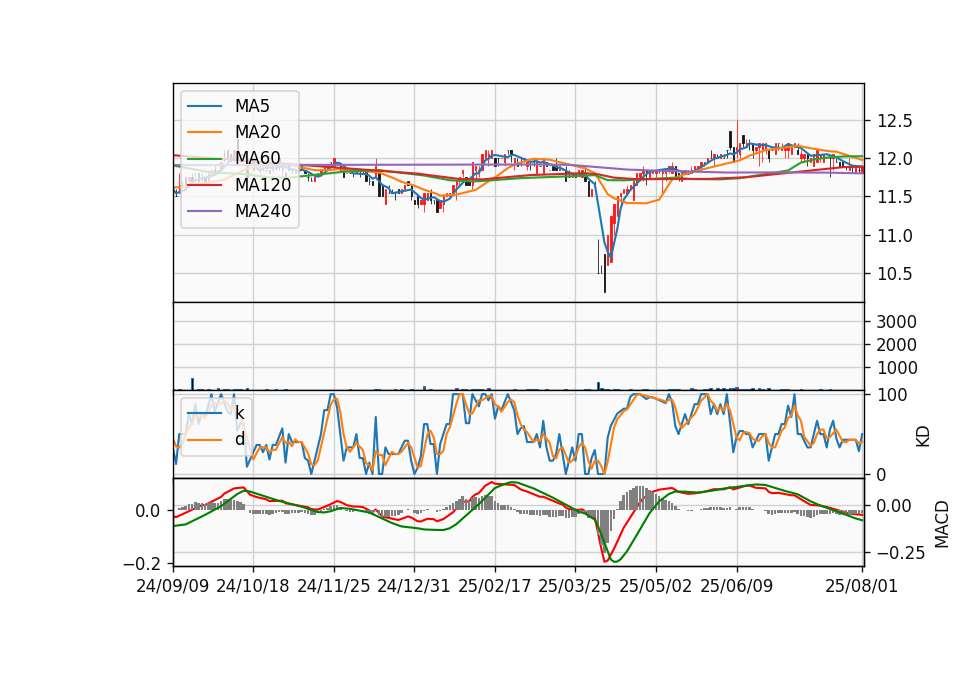Click the 11.5 price axis label
Viewport: 960px width, 690px height.
point(894,197)
